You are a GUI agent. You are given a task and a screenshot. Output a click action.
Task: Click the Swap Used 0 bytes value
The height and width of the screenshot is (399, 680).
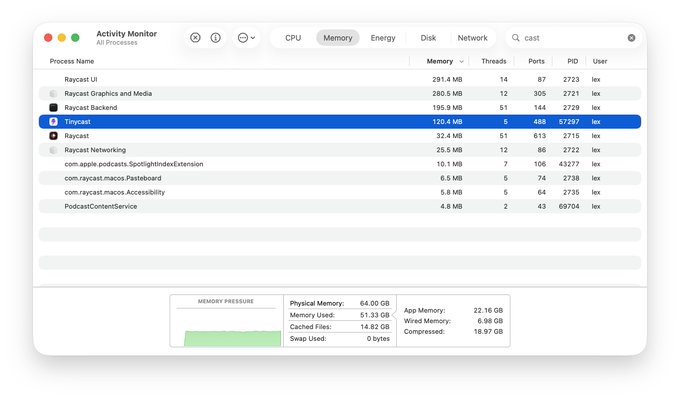tap(378, 338)
